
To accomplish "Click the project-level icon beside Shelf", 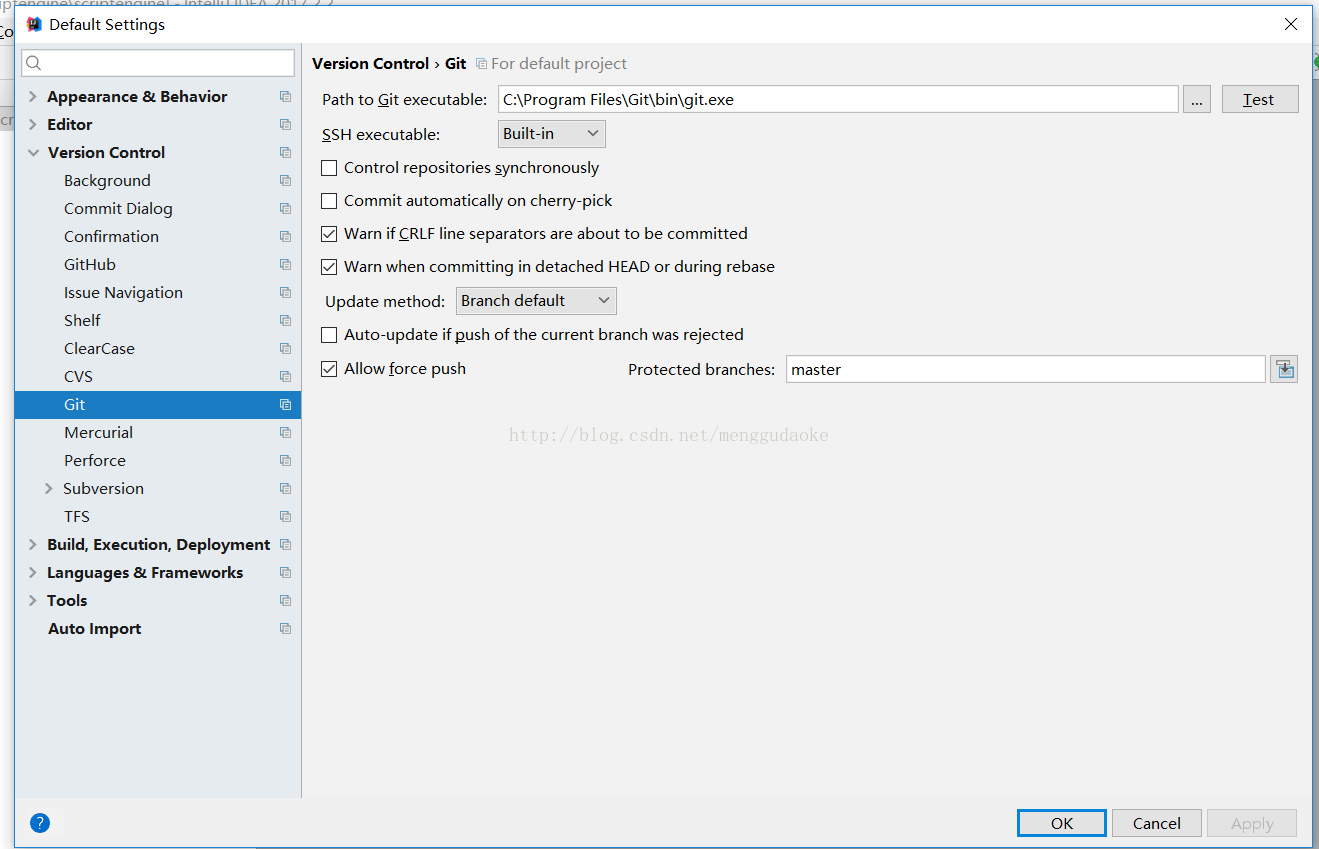I will pos(285,321).
